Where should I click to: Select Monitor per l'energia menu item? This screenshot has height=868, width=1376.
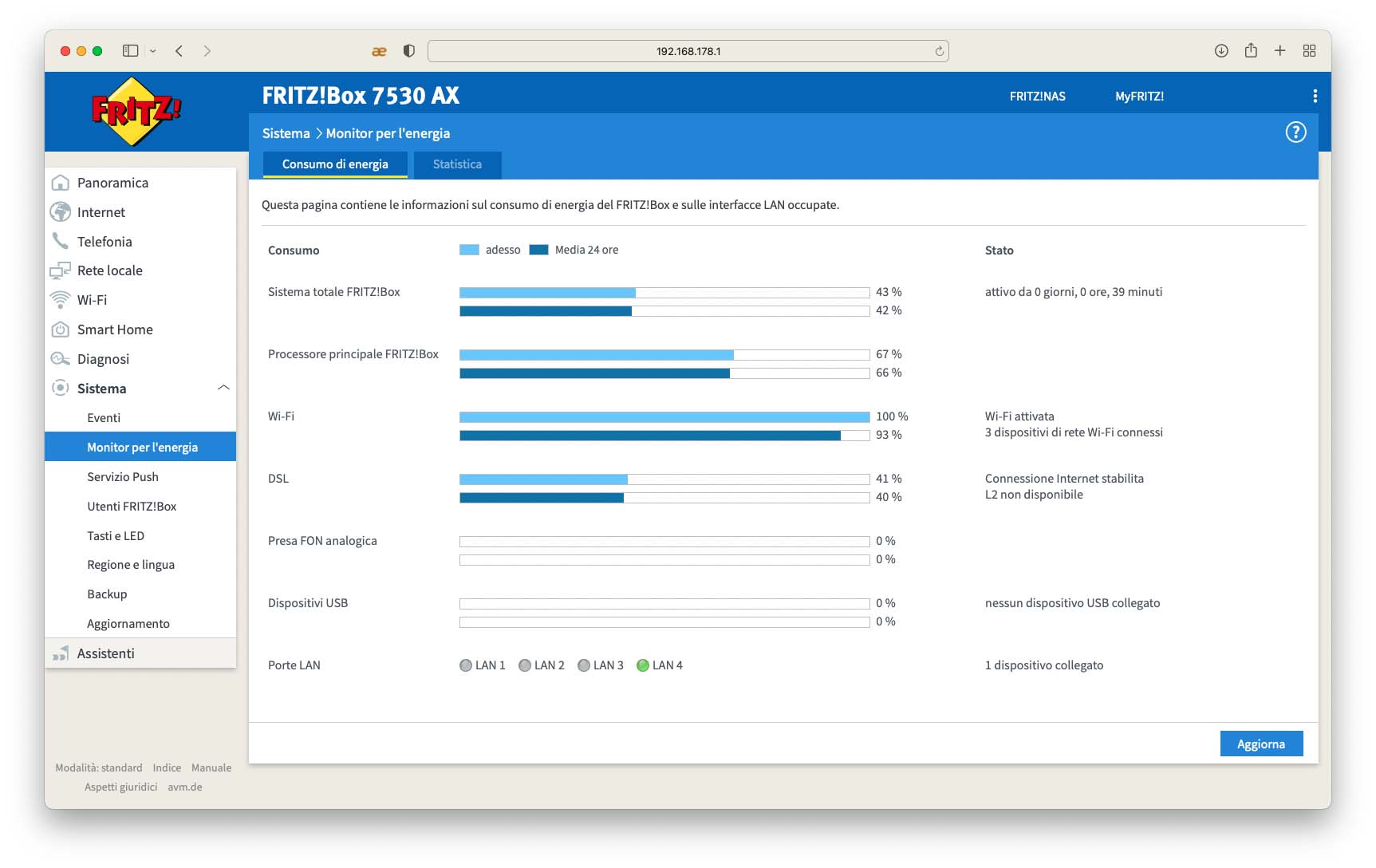pos(140,447)
